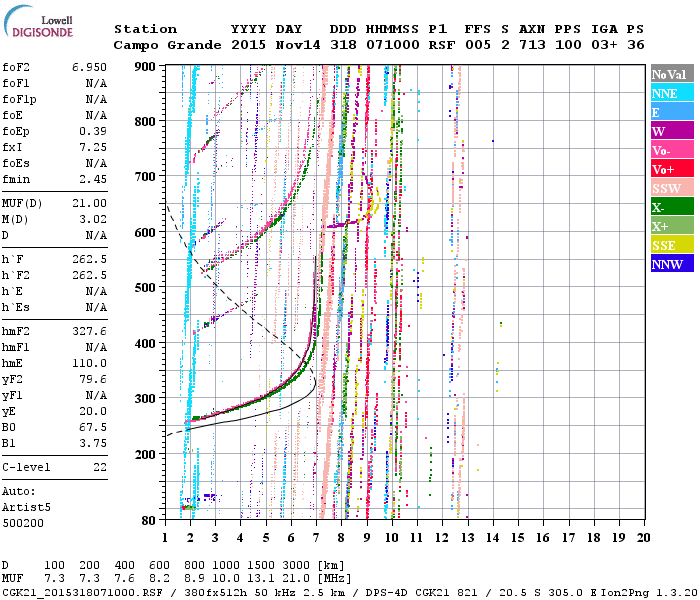Click the yF2 value 79.6
This screenshot has width=700, height=600.
click(93, 379)
